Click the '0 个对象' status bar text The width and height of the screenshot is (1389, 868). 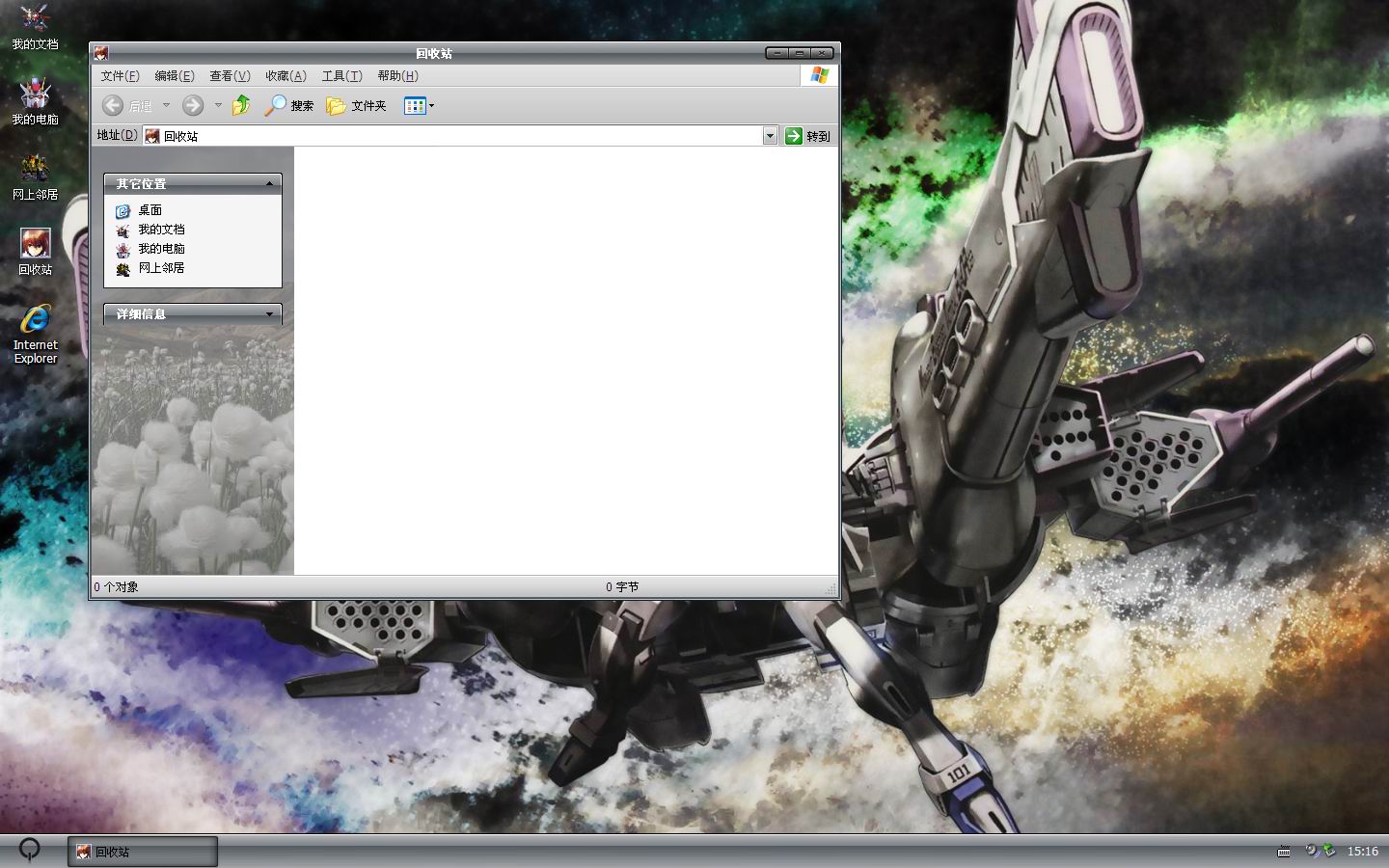click(116, 586)
